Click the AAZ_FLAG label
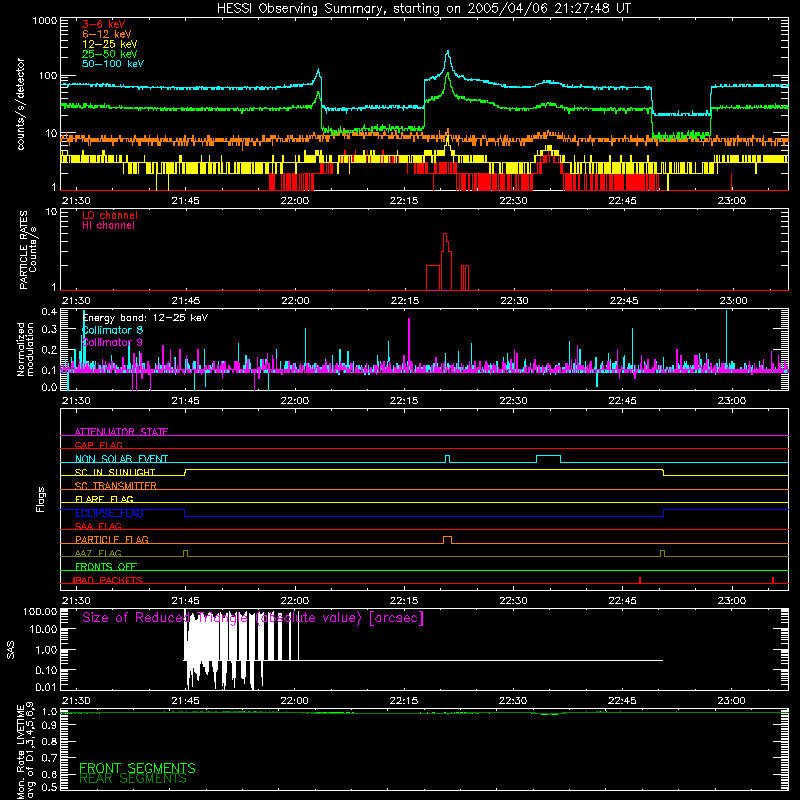800x800 pixels. (x=98, y=553)
